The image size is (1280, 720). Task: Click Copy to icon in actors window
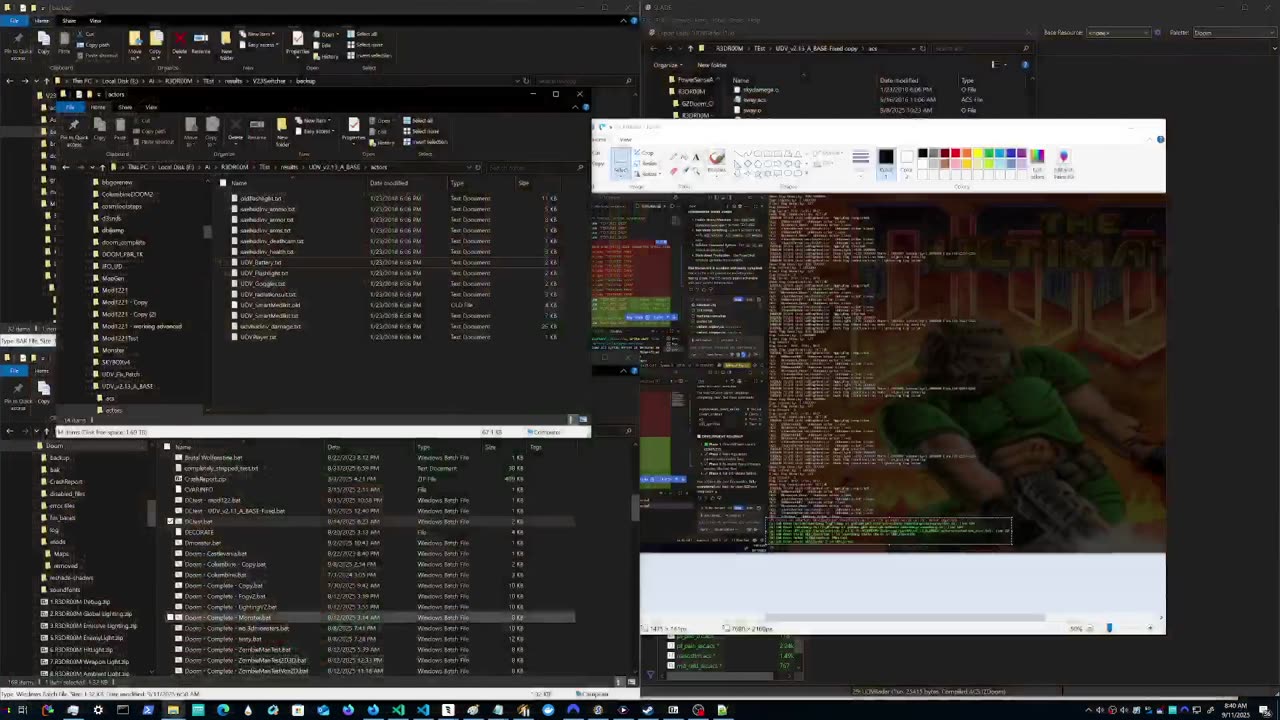212,130
